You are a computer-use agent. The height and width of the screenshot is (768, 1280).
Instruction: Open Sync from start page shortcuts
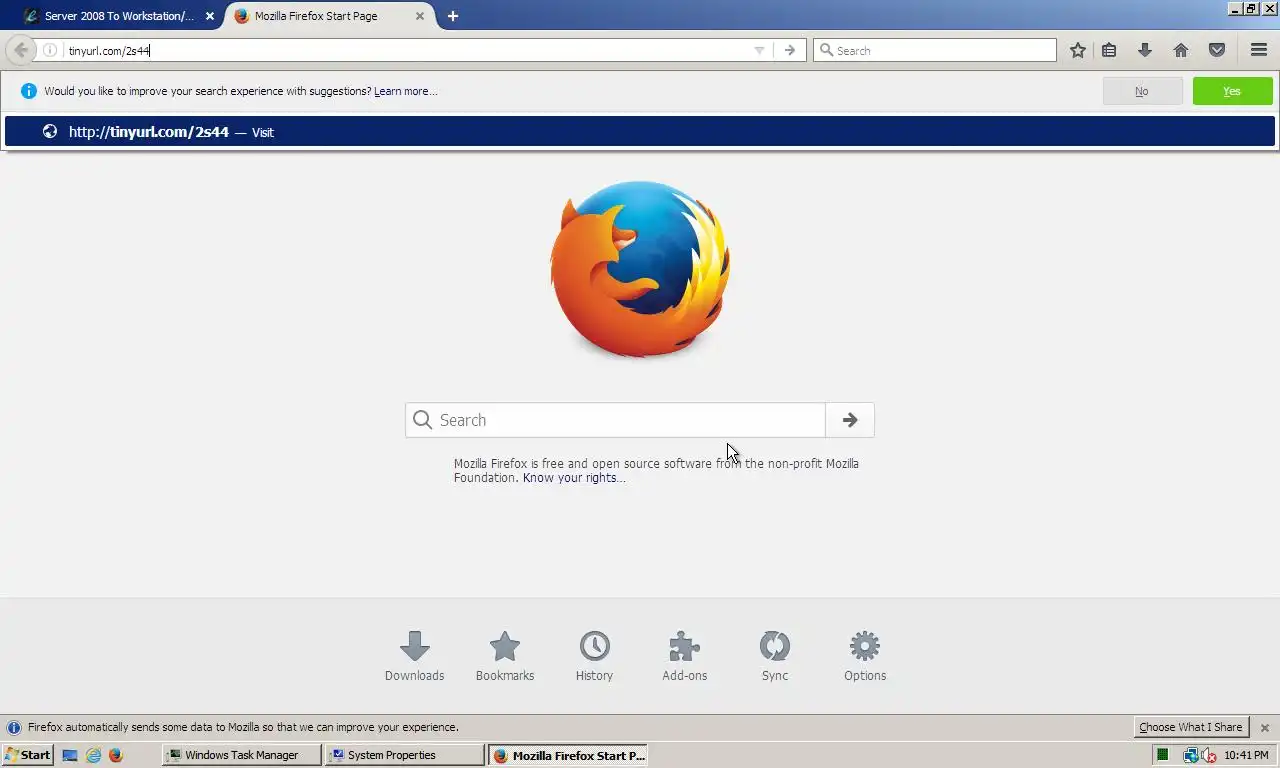tap(775, 656)
